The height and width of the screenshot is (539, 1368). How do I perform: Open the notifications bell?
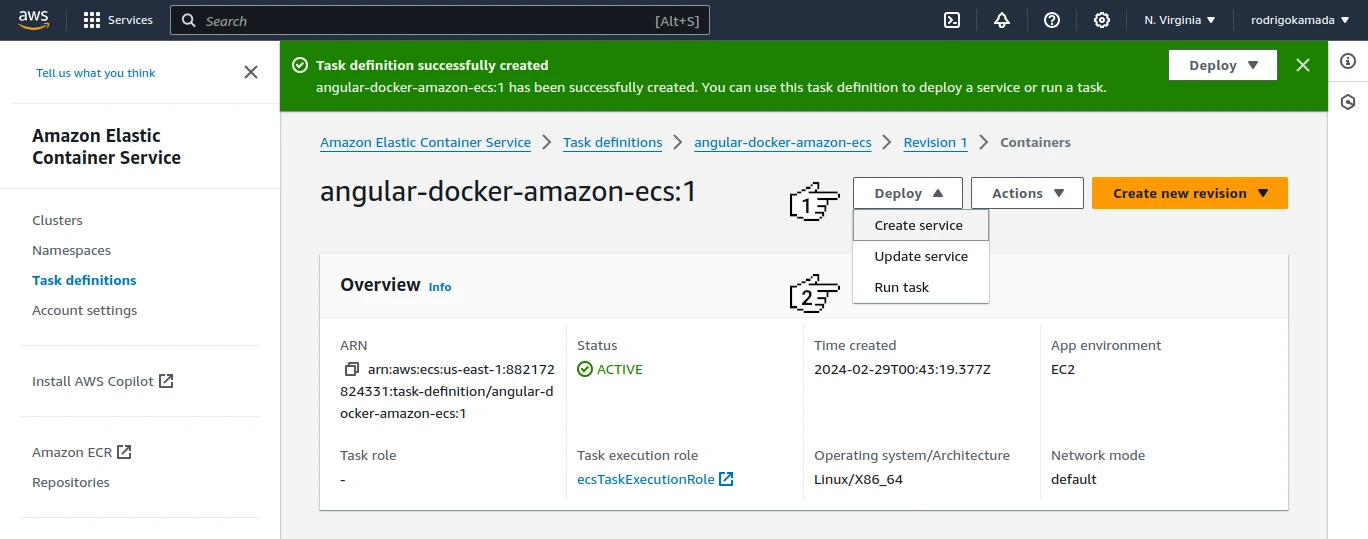tap(1002, 20)
